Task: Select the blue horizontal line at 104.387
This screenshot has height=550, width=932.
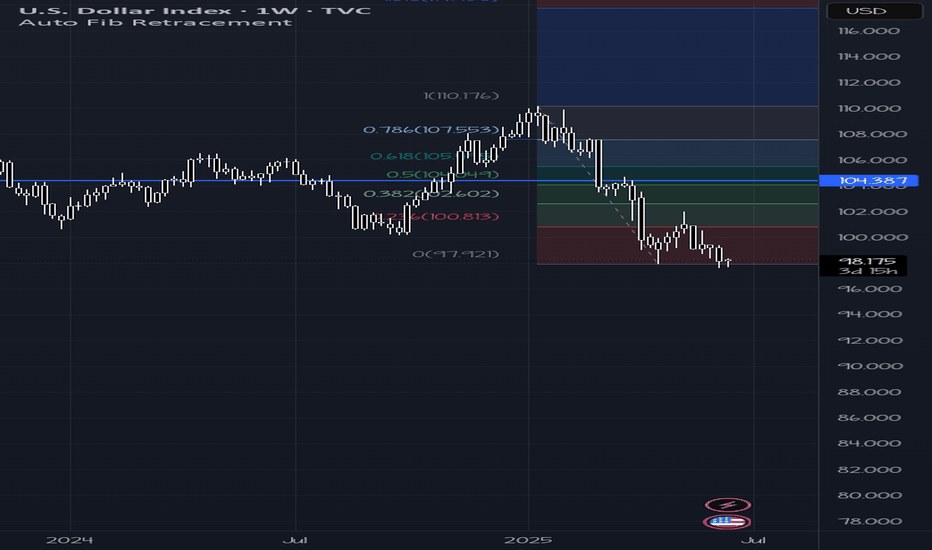Action: [410, 180]
